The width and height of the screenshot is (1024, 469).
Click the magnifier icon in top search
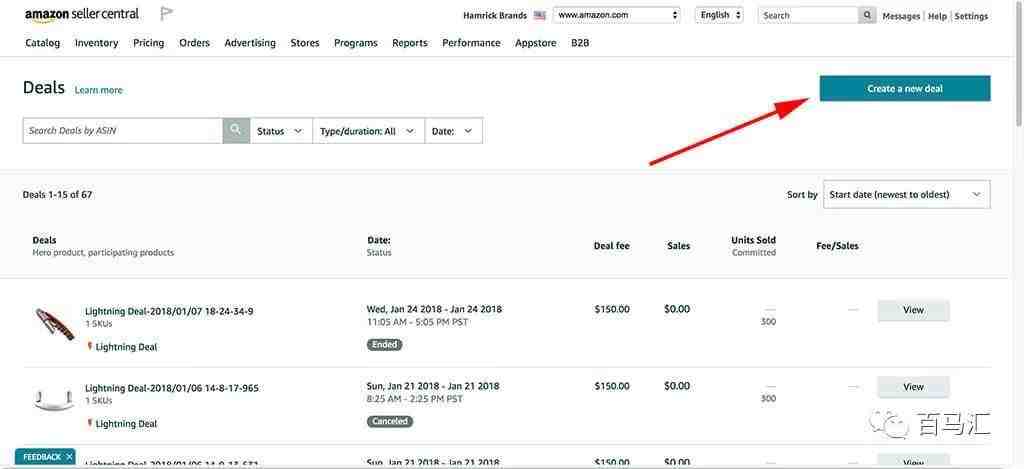pos(867,15)
